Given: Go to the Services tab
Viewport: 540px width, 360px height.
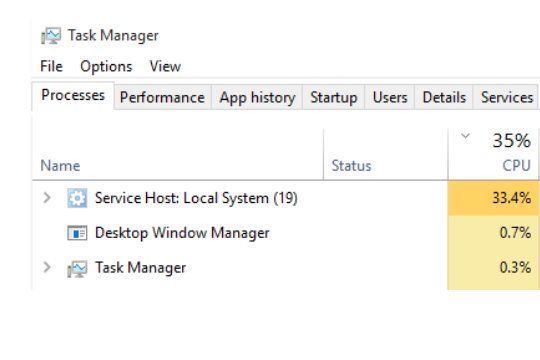Looking at the screenshot, I should (506, 97).
